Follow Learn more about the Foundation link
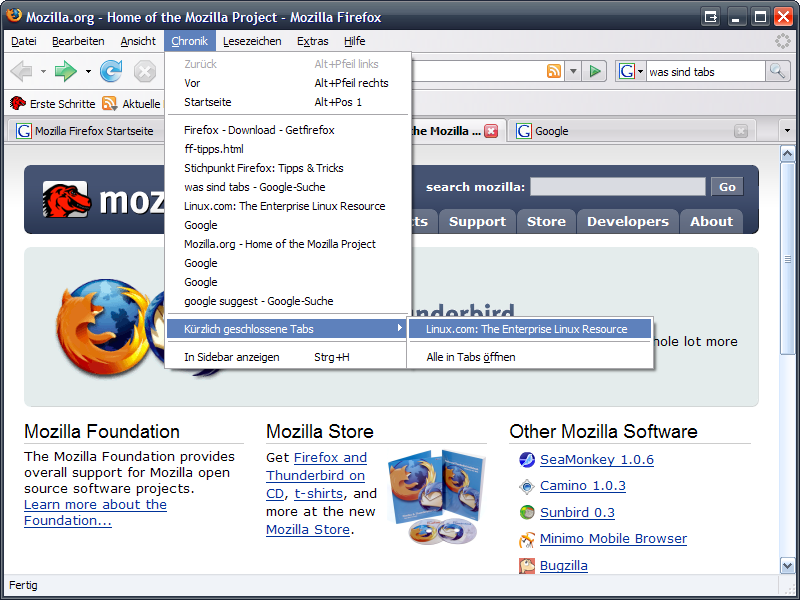This screenshot has height=600, width=800. point(95,512)
